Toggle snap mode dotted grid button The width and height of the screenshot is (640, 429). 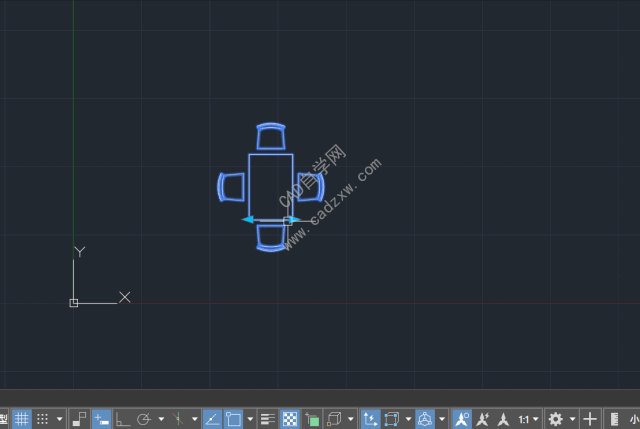point(42,419)
